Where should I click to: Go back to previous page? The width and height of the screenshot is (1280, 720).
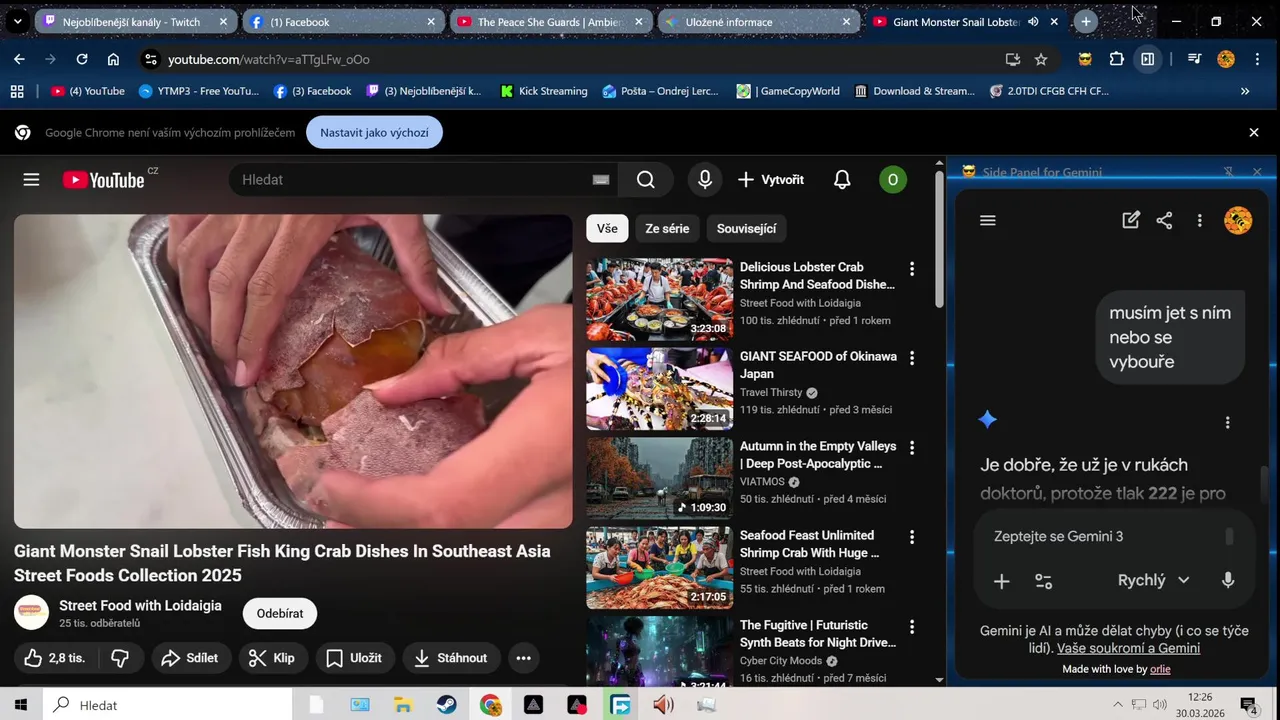coord(19,59)
